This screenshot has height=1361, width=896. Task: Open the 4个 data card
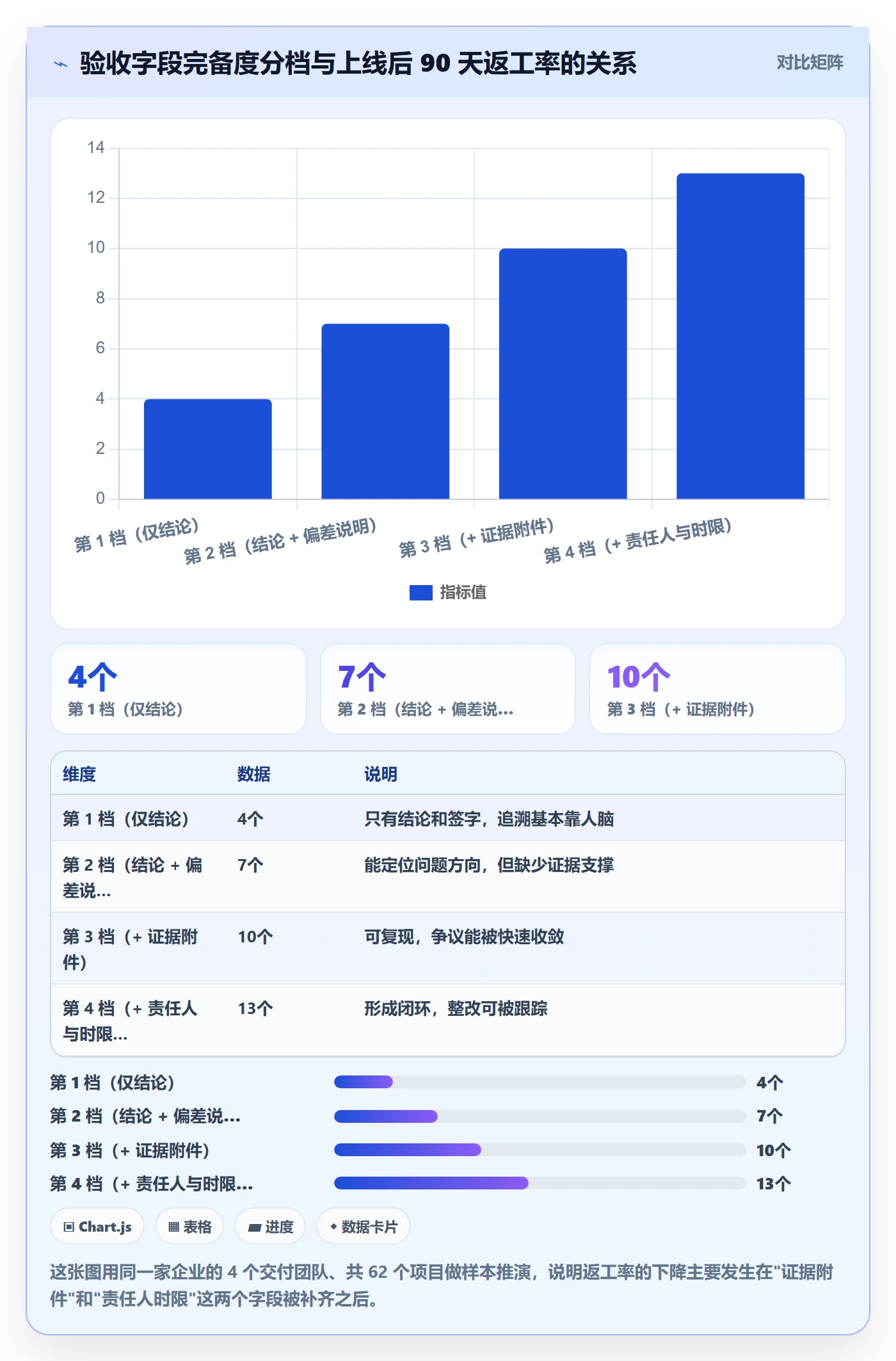[179, 689]
